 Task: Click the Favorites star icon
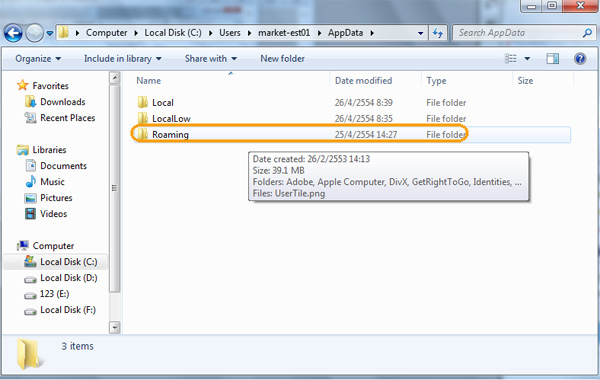23,85
